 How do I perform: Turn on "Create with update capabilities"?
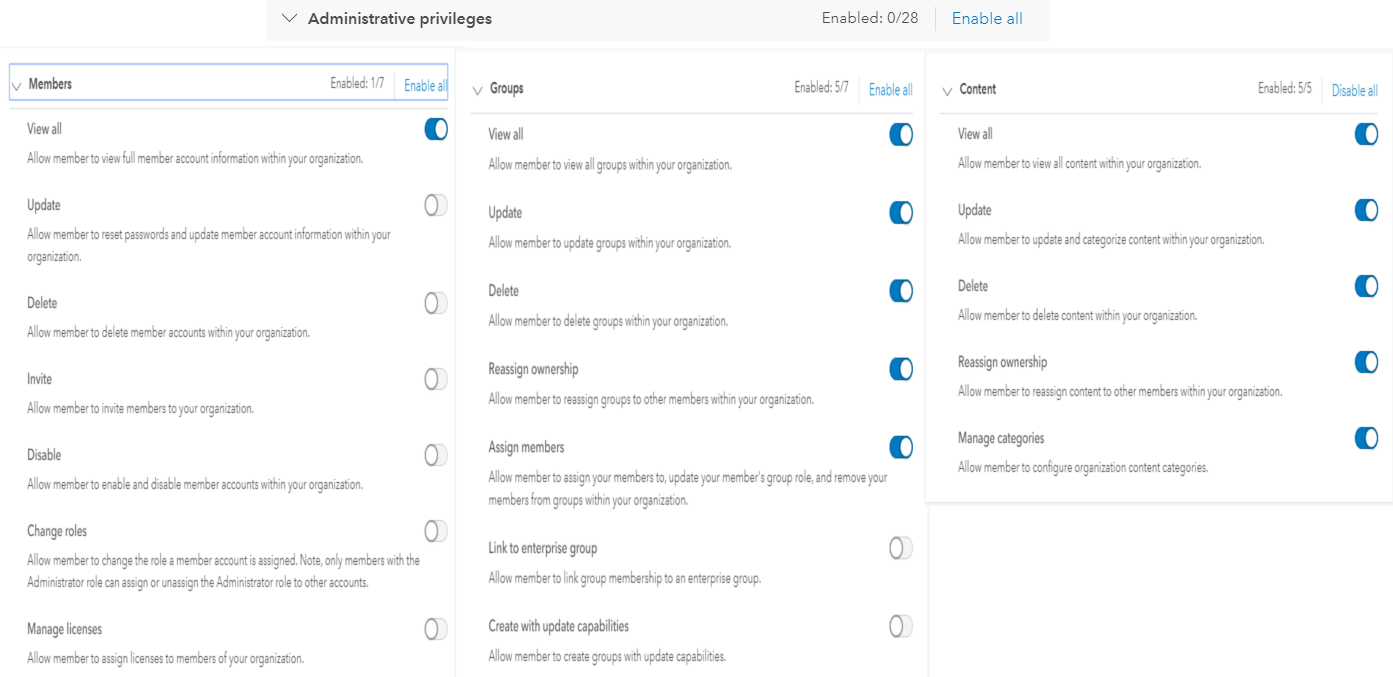click(899, 626)
